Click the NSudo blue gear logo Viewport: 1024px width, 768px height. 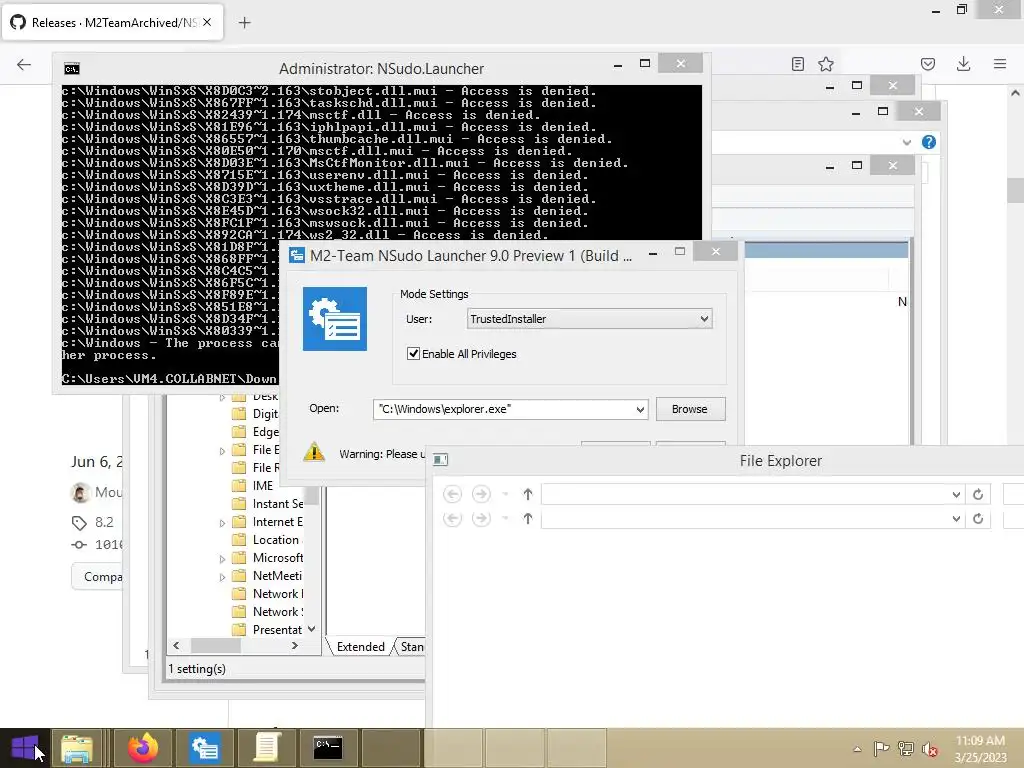(335, 319)
